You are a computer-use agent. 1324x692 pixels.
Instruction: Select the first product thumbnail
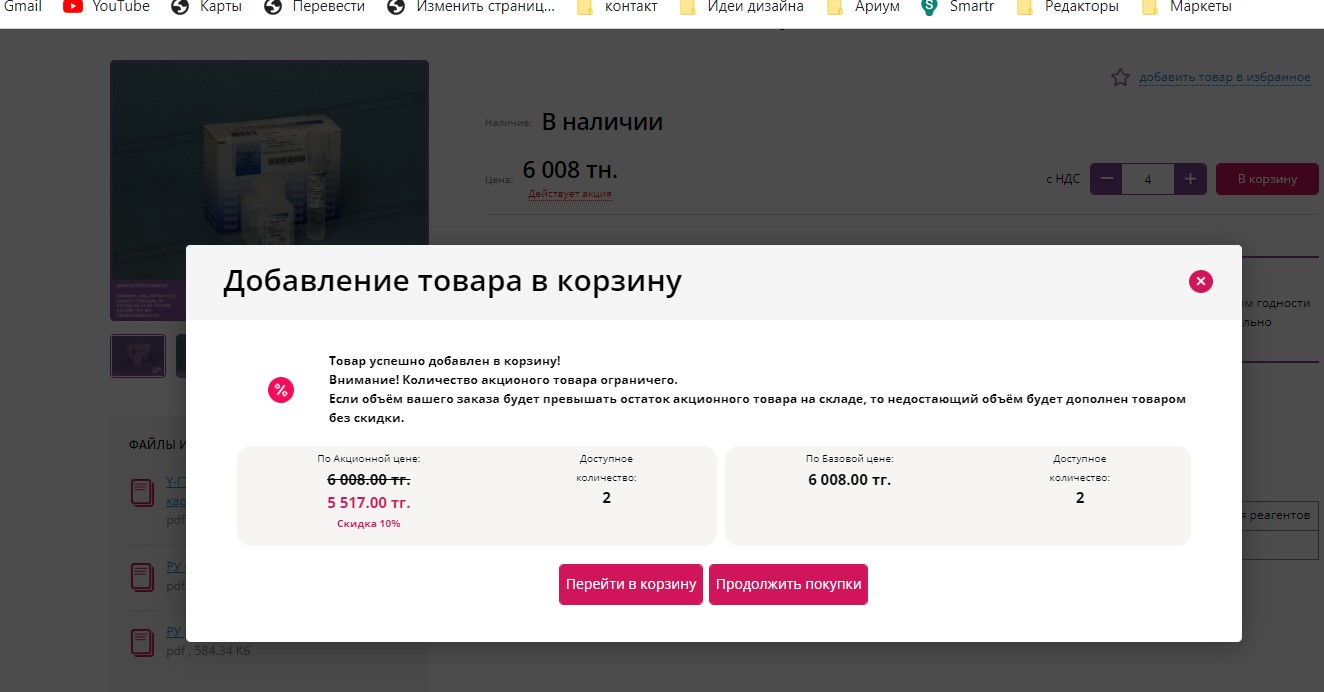tap(138, 355)
